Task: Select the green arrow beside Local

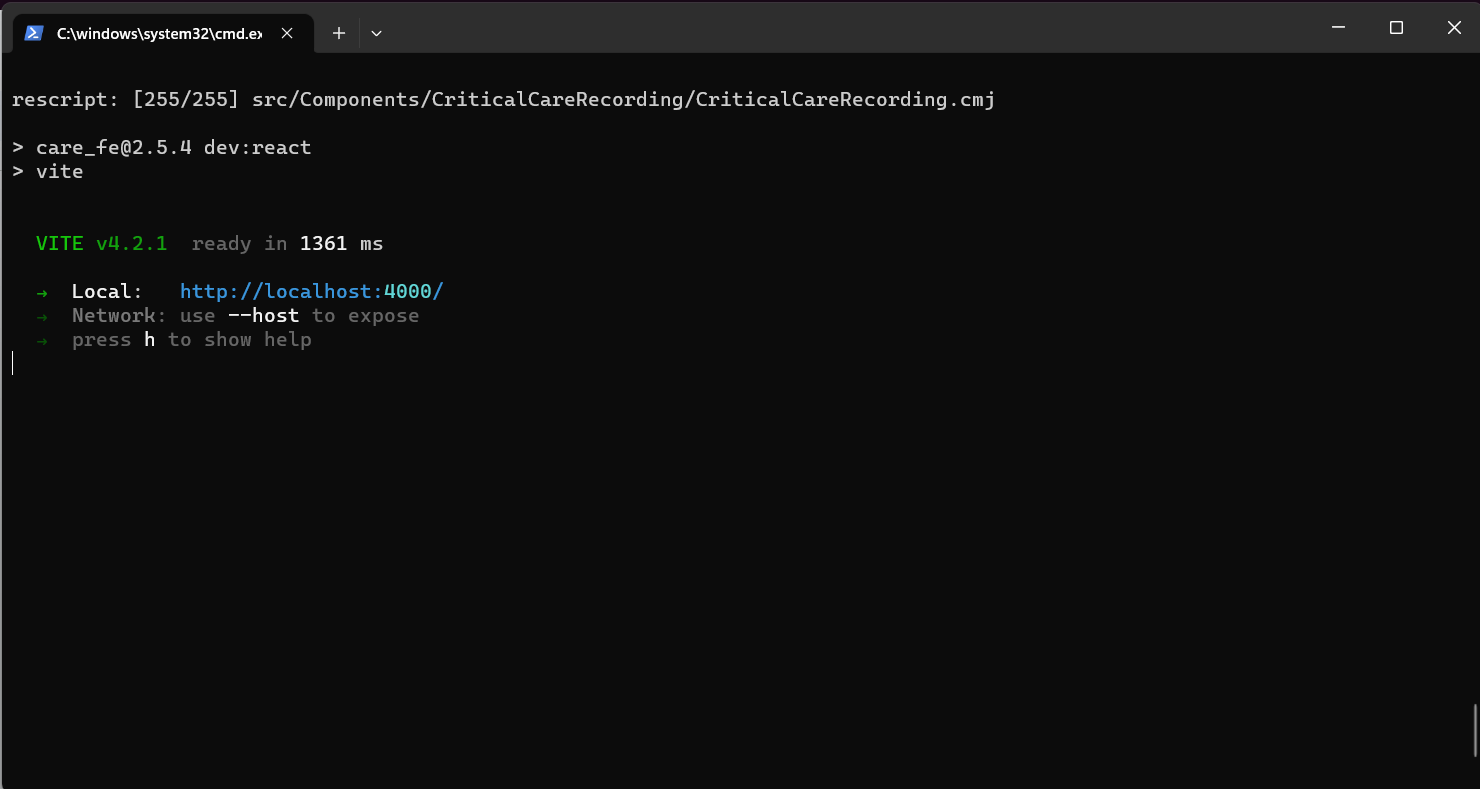Action: tap(42, 291)
